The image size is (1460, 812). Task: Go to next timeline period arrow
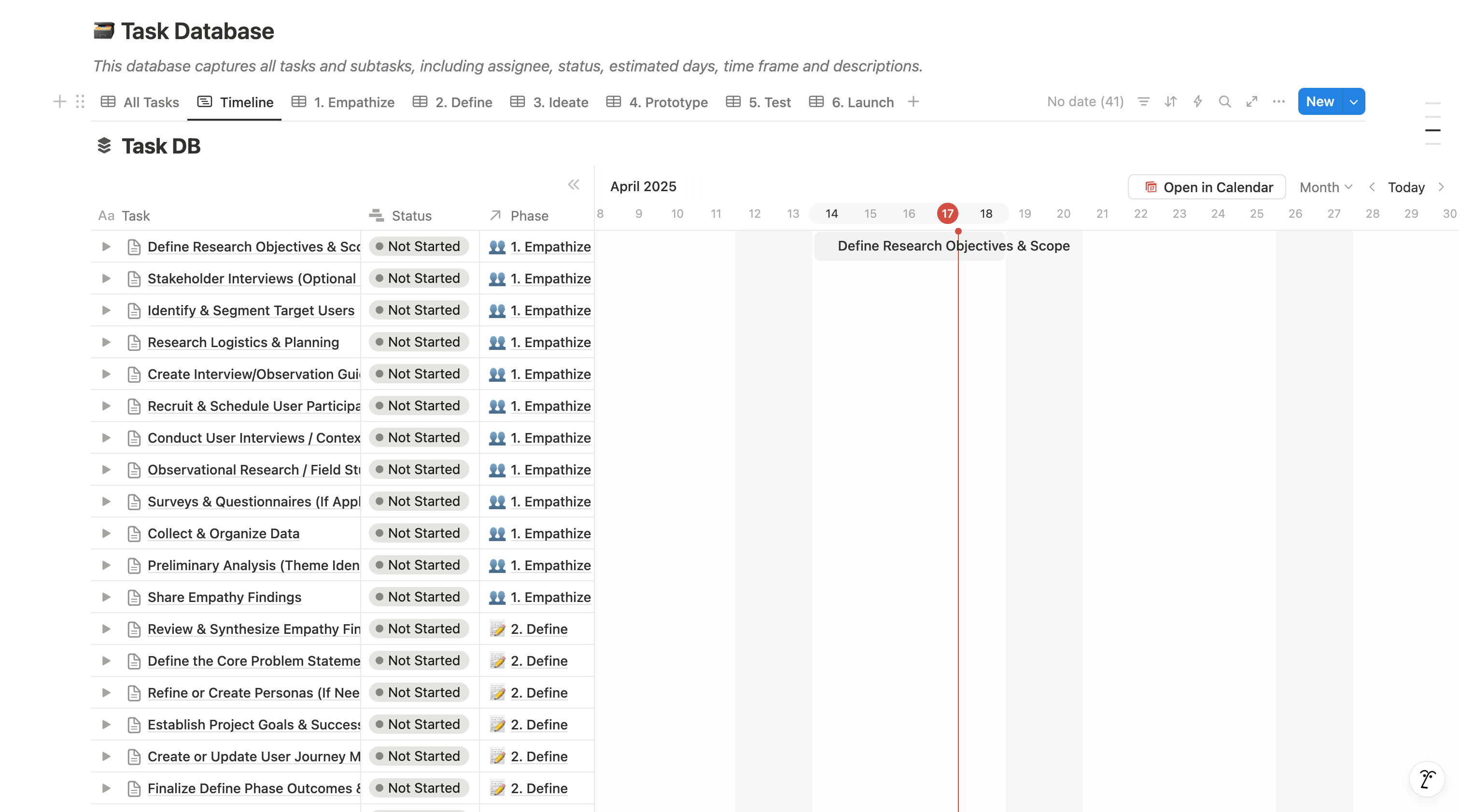pyautogui.click(x=1441, y=187)
